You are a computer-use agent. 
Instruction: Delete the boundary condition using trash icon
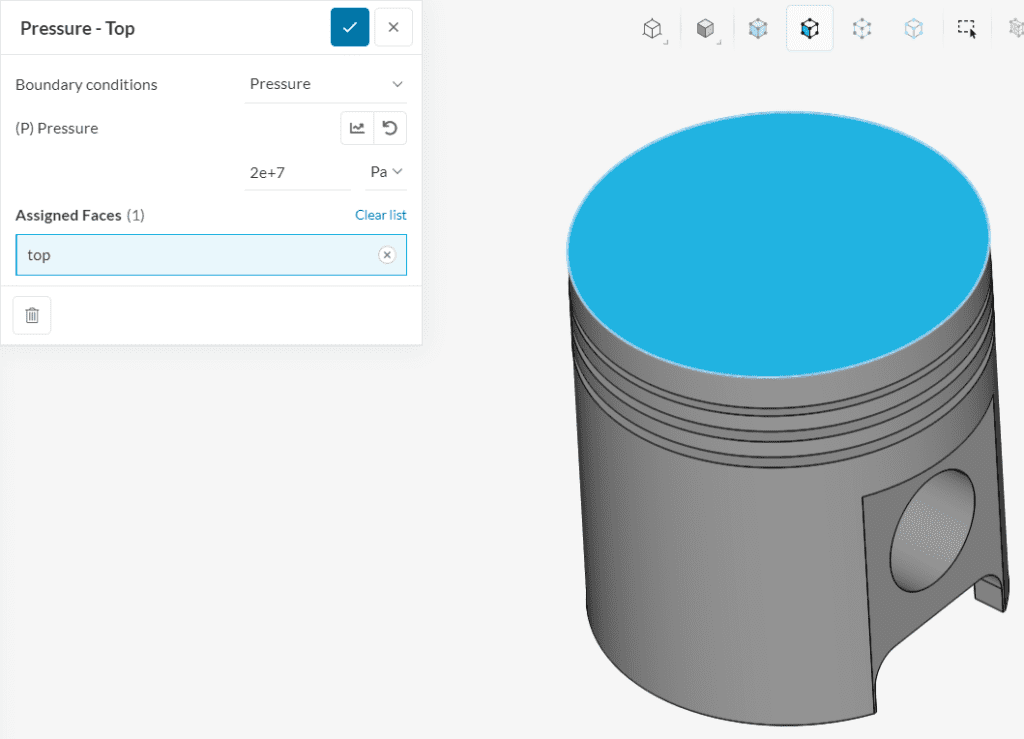pyautogui.click(x=31, y=315)
